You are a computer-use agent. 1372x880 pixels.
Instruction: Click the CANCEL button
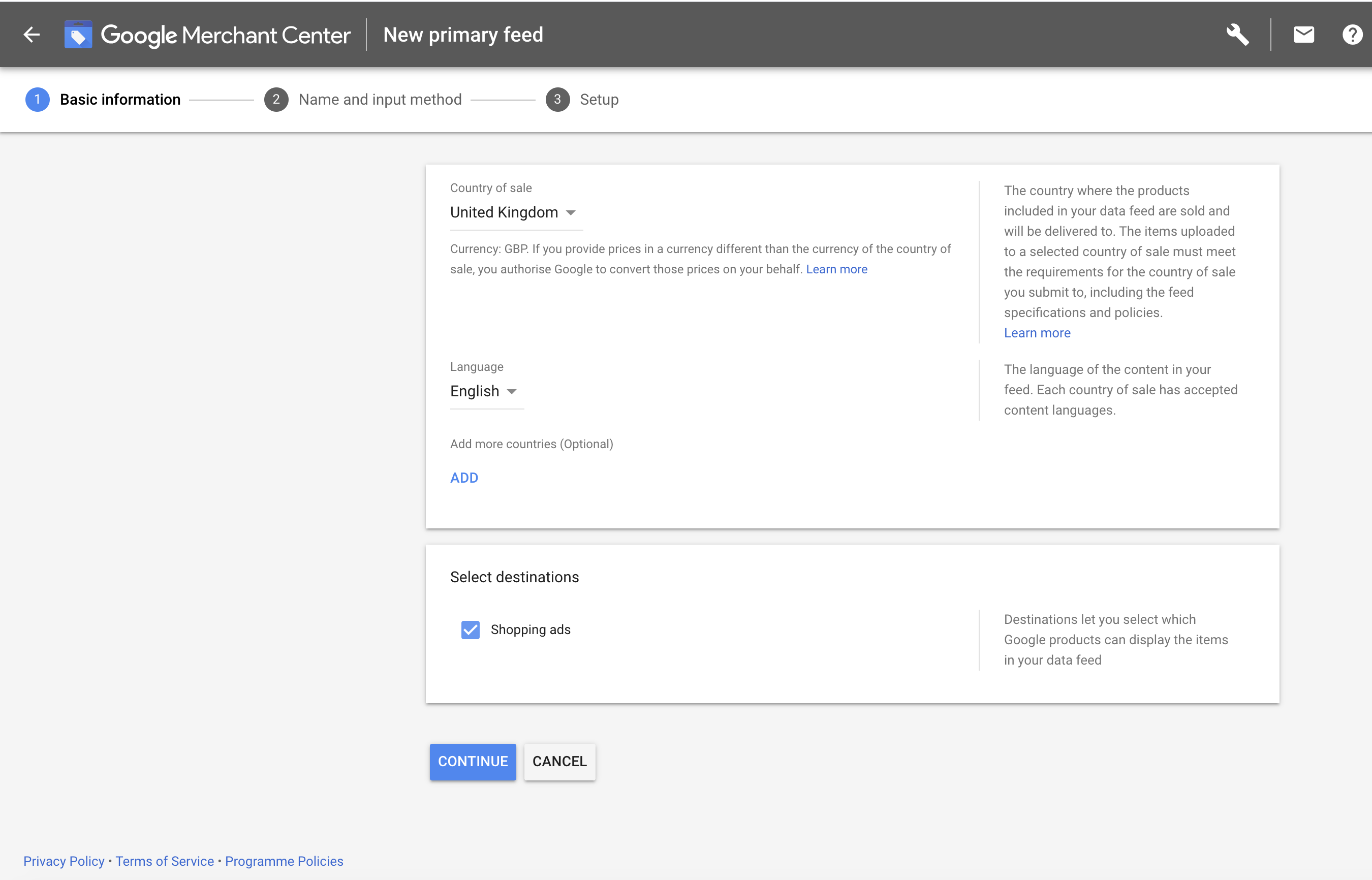559,761
